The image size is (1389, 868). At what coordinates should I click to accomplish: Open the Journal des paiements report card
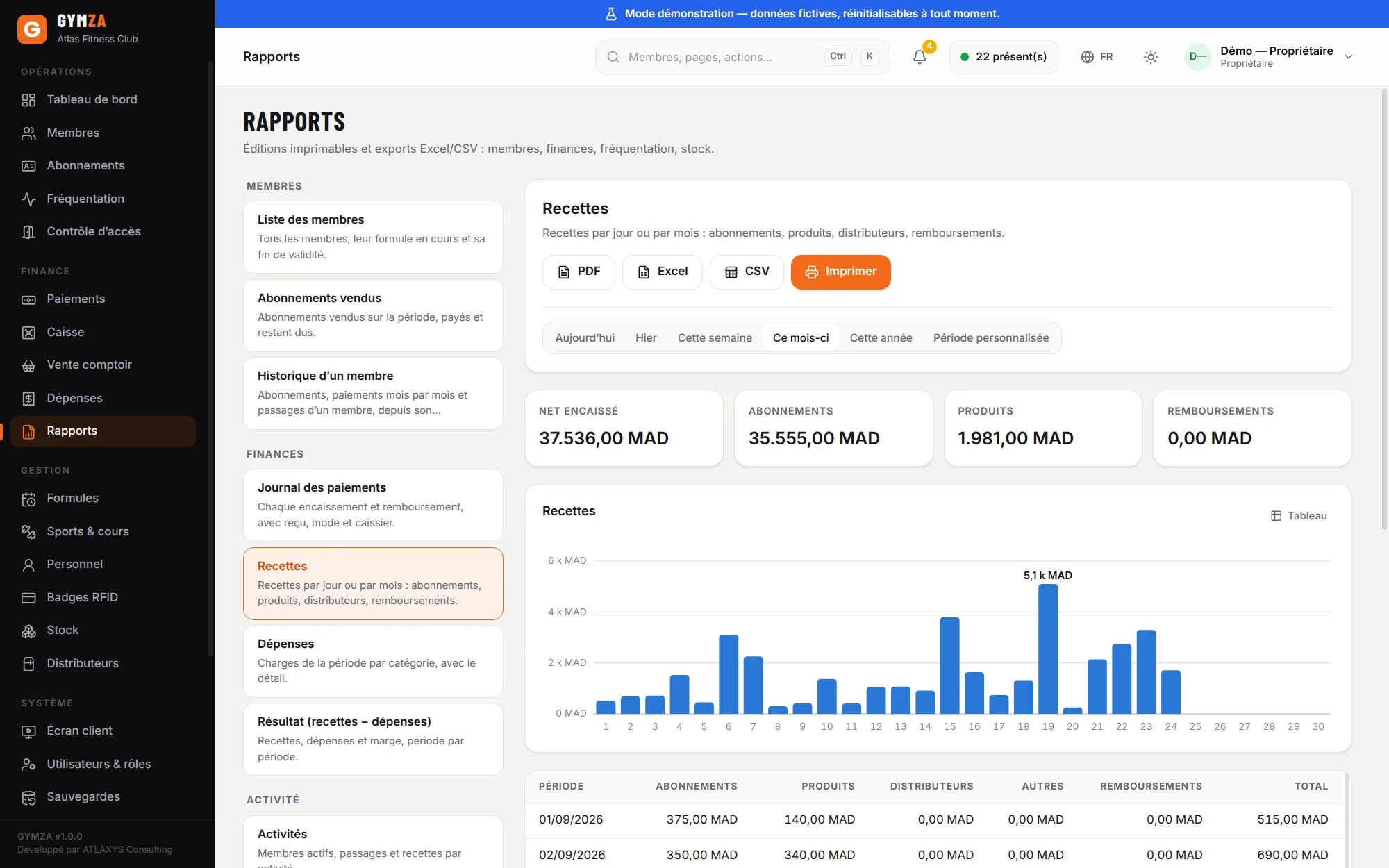(373, 505)
